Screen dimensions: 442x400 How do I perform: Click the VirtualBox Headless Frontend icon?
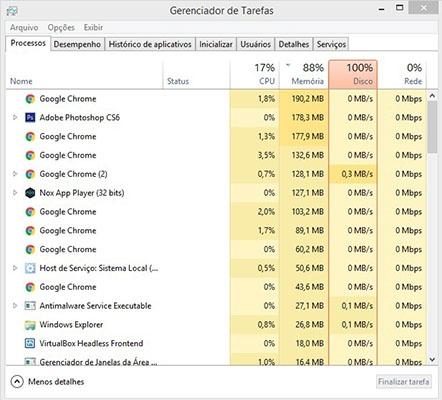pos(30,343)
